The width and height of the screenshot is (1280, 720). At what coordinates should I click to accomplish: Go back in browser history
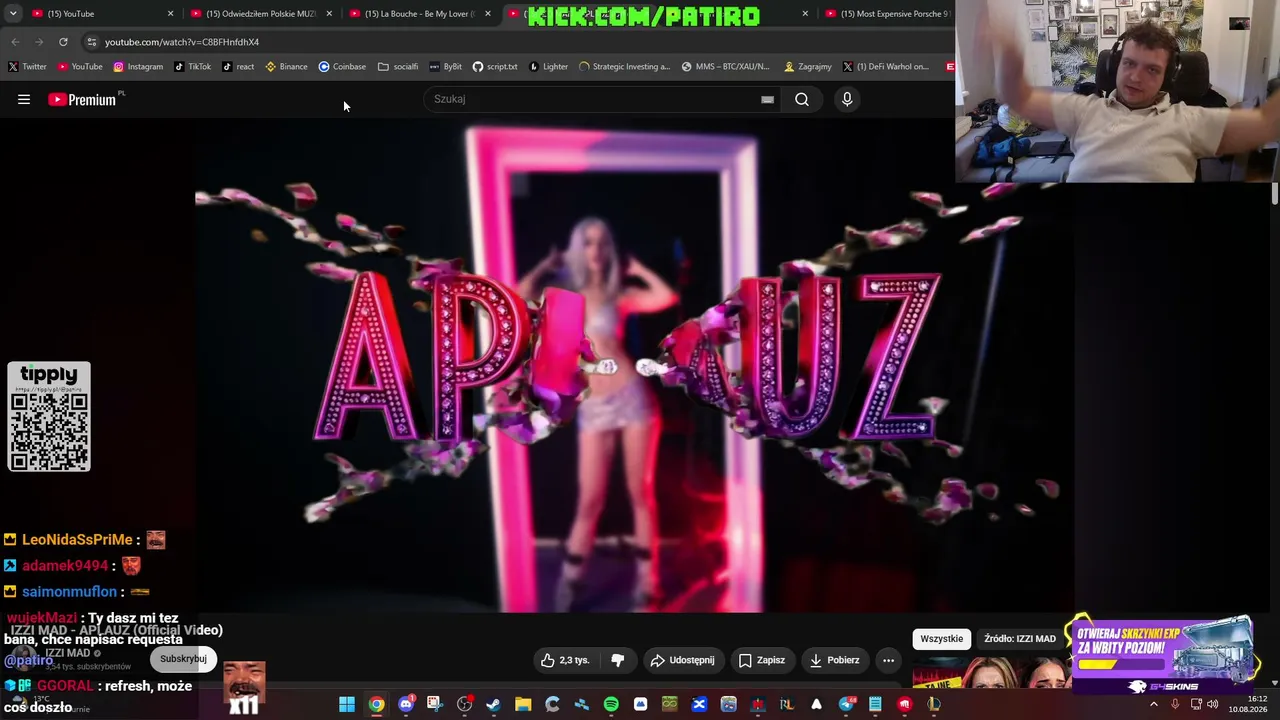(x=15, y=42)
